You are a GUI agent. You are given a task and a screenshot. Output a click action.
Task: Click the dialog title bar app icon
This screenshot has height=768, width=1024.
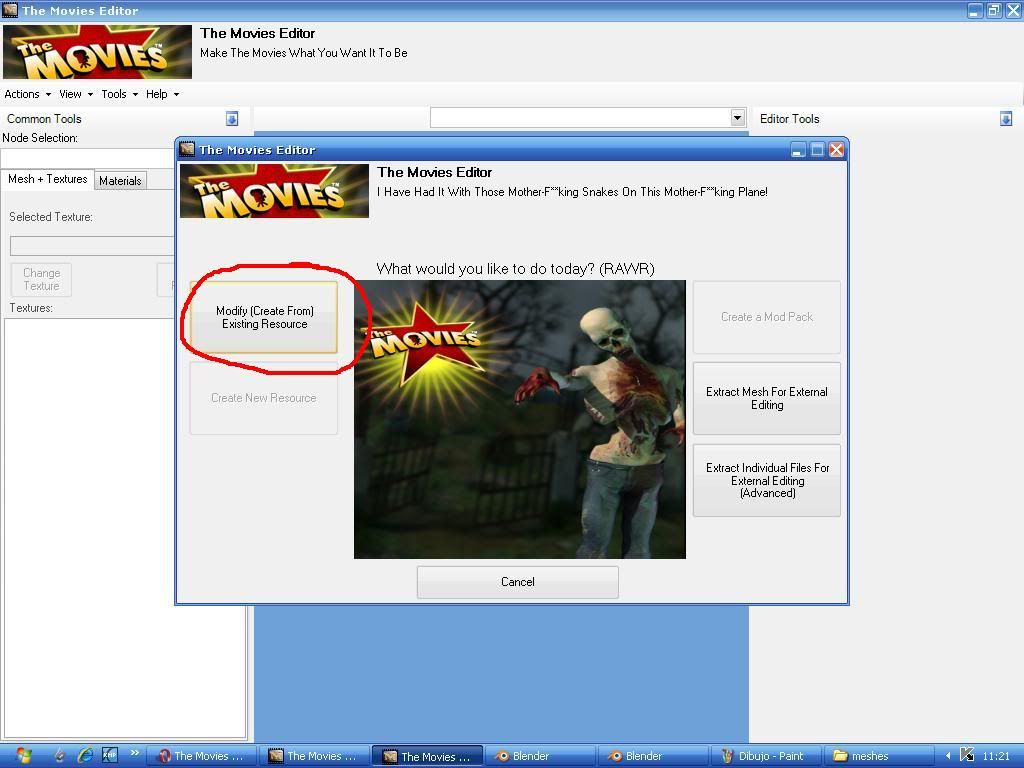[x=187, y=149]
